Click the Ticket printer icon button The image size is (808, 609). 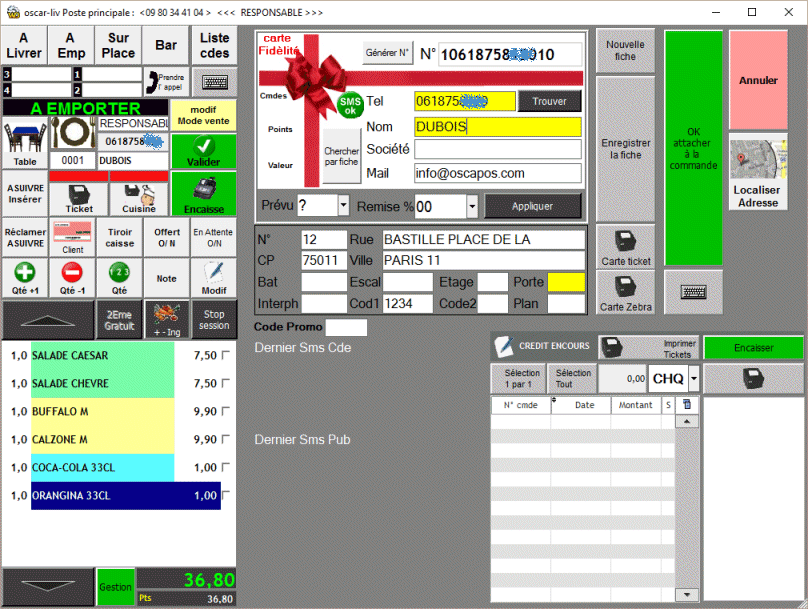click(79, 195)
